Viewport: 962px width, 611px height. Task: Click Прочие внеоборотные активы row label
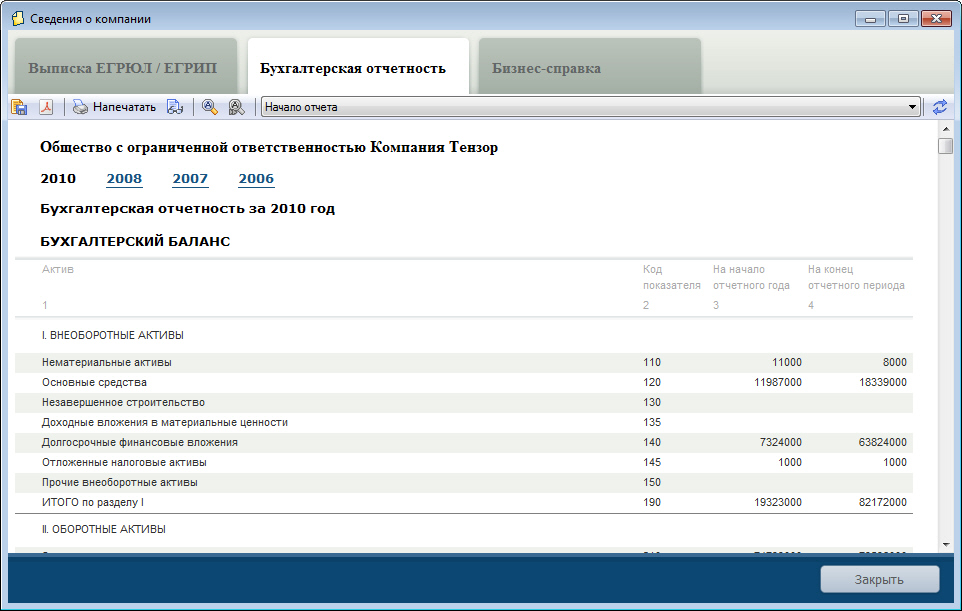(120, 482)
